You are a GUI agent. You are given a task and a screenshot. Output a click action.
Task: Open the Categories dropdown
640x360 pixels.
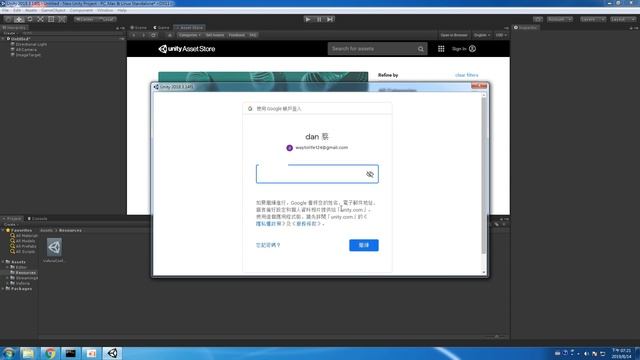pos(189,35)
